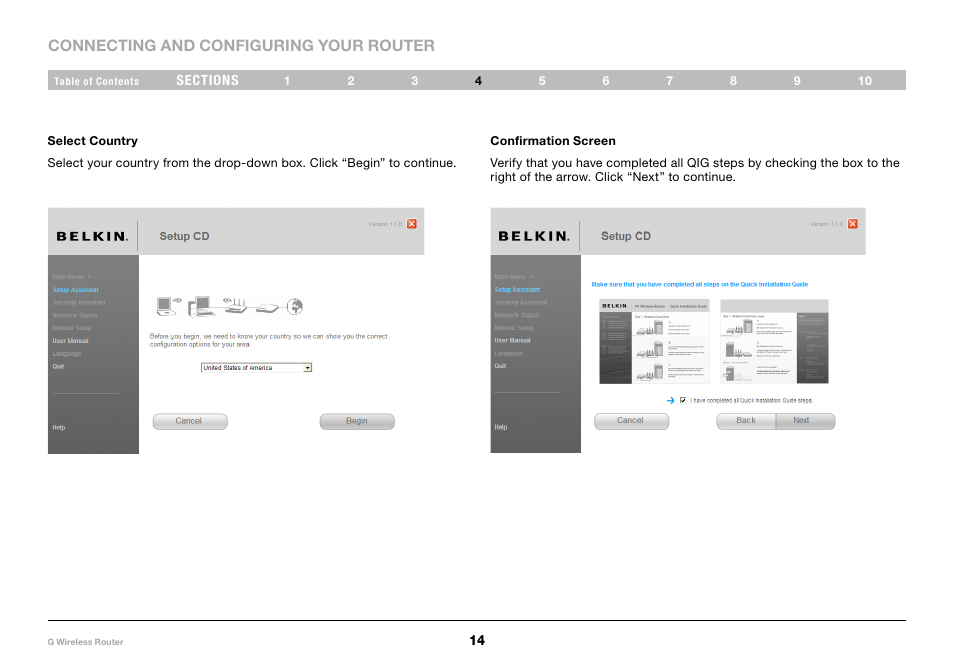
Task: Click the right Quick Installation Guide thumbnail
Action: 775,342
